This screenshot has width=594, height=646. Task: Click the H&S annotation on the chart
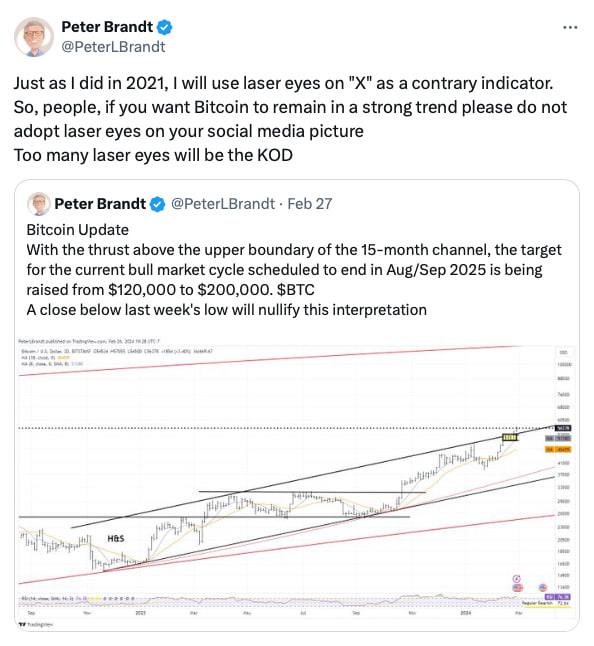click(116, 538)
